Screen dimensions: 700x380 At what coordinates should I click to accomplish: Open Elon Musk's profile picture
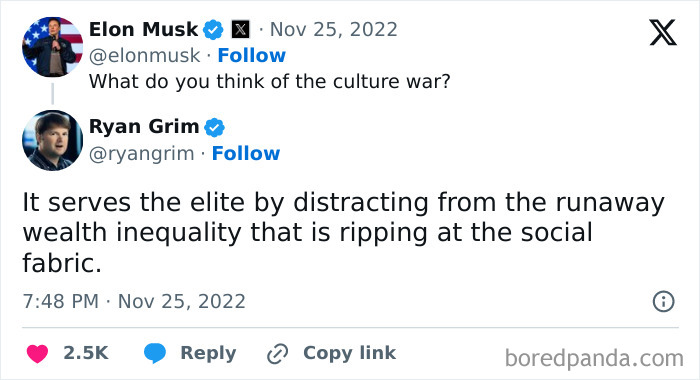point(53,47)
